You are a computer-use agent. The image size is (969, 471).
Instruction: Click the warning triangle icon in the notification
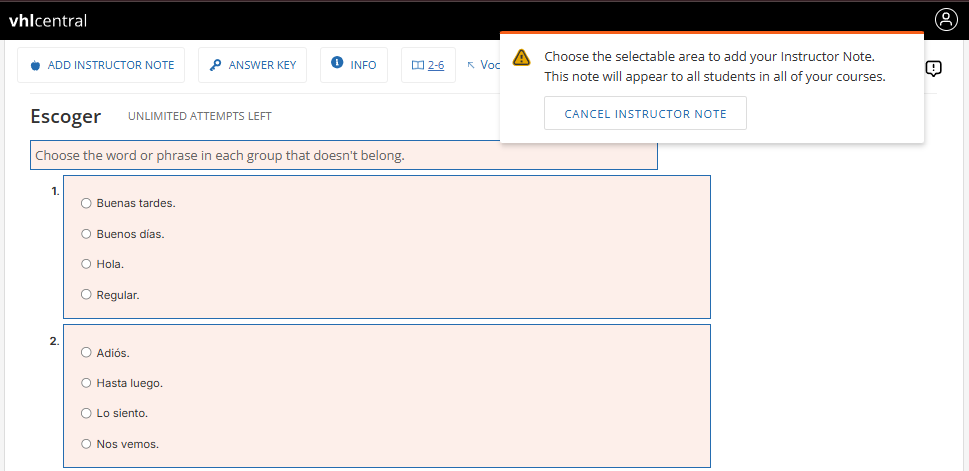[x=522, y=57]
